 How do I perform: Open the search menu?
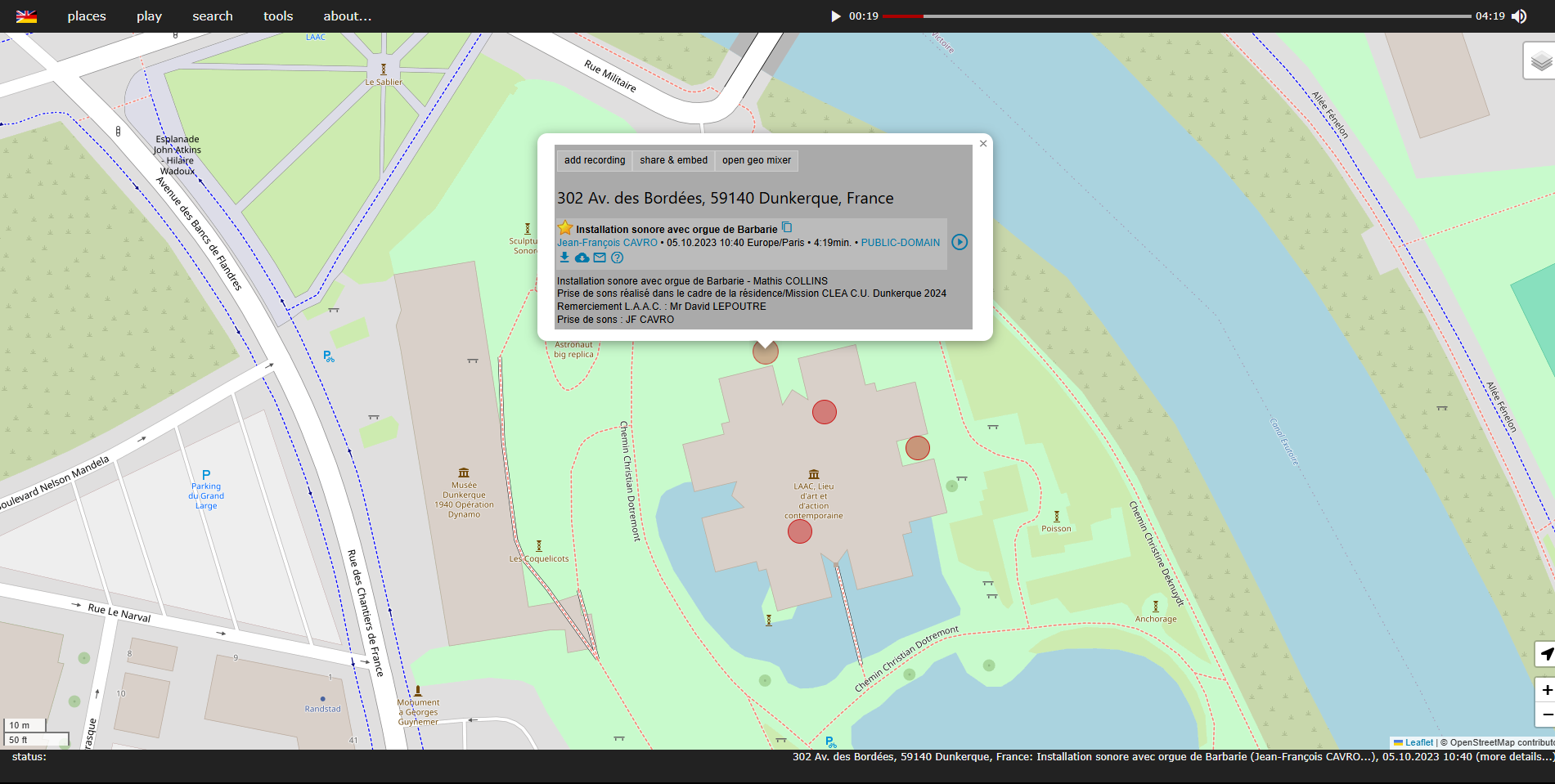(213, 16)
